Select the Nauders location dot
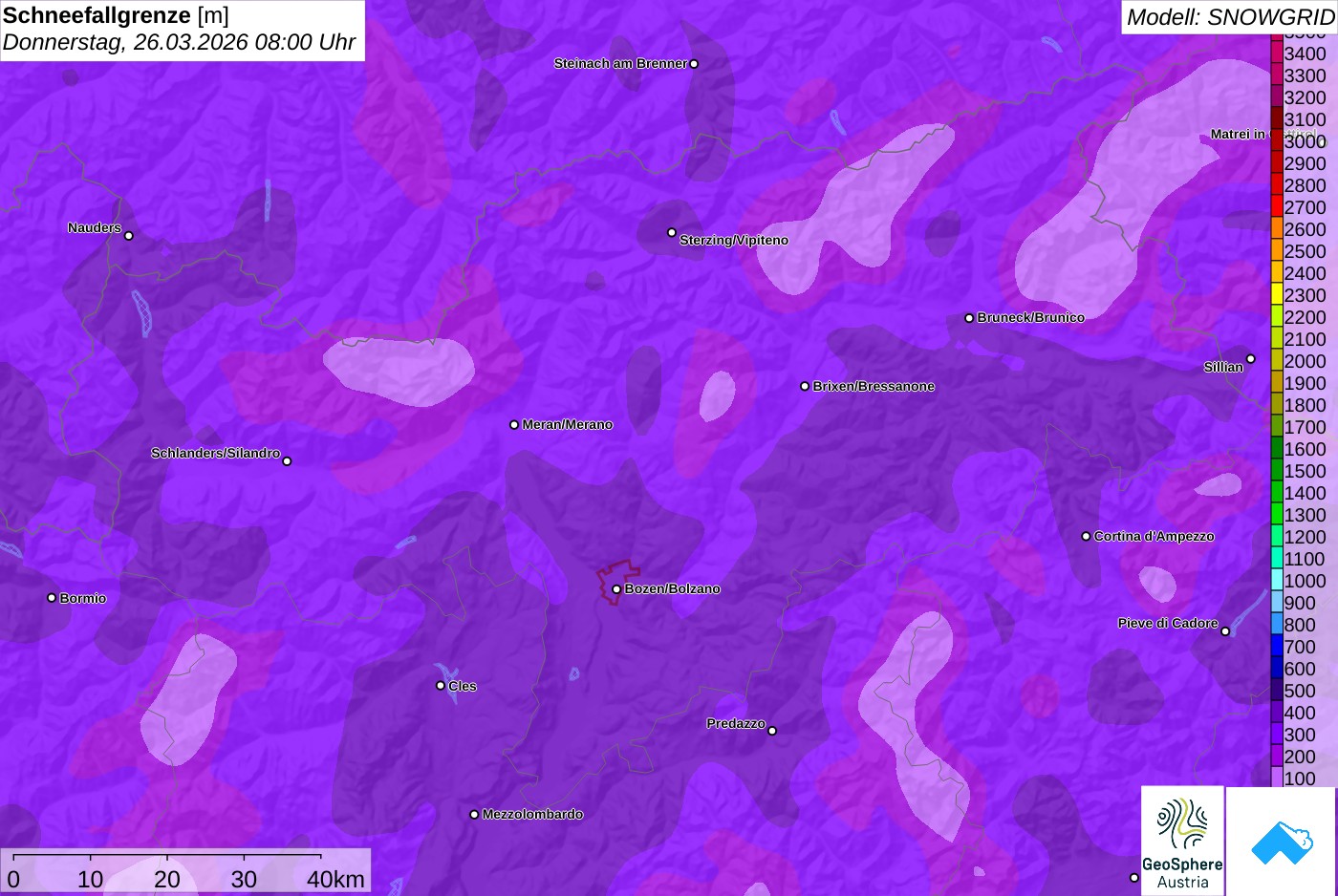Screen dimensions: 1338x896 [129, 236]
